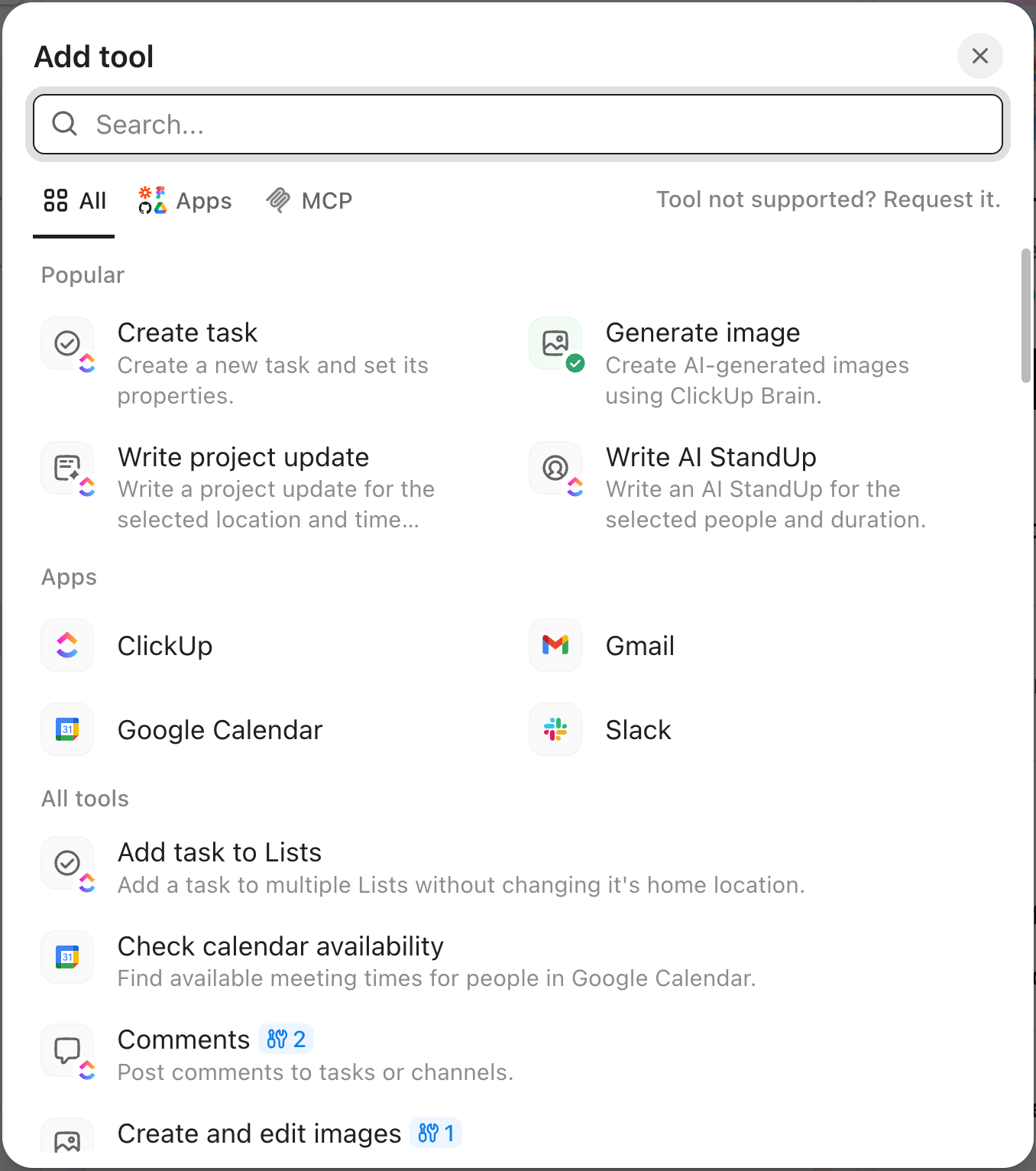
Task: Click the ClickUp app icon
Action: click(x=67, y=645)
